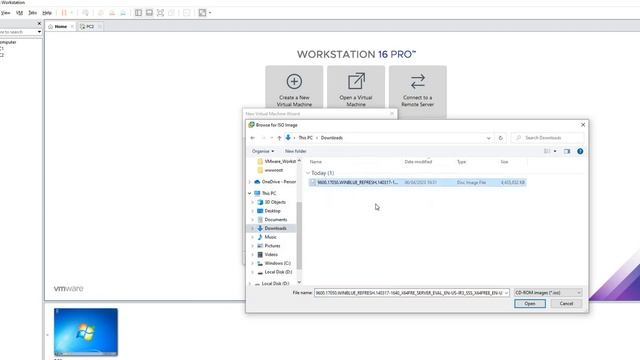Open the Tabs menu

tap(33, 13)
